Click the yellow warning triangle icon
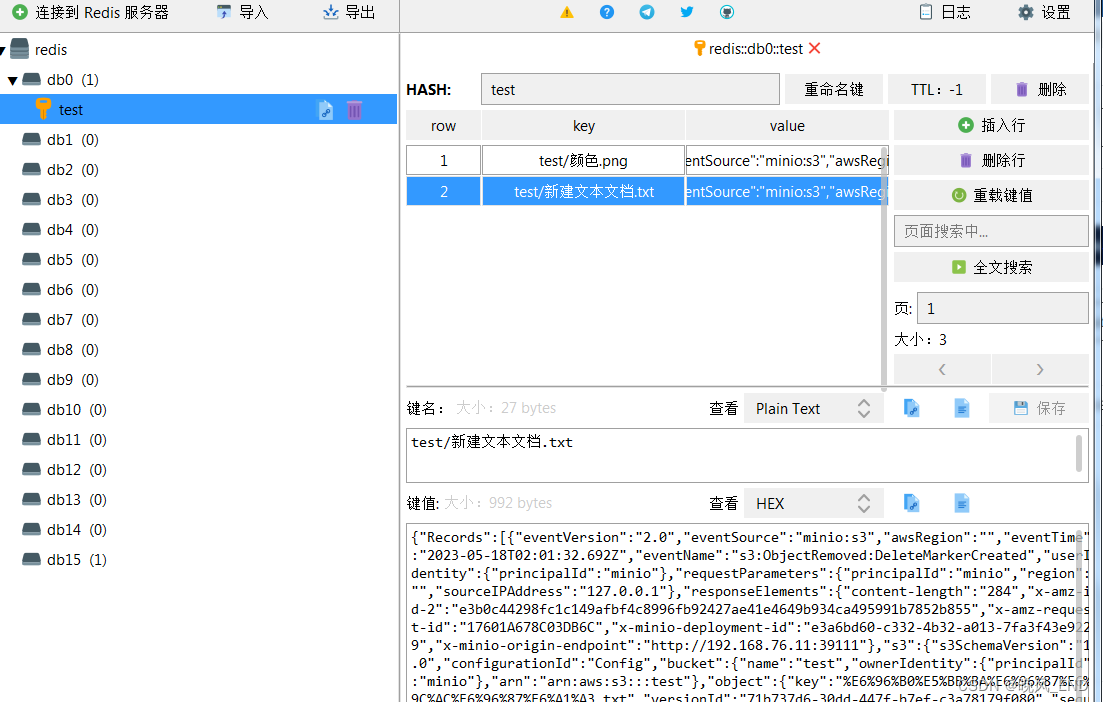This screenshot has height=702, width=1103. click(x=567, y=12)
